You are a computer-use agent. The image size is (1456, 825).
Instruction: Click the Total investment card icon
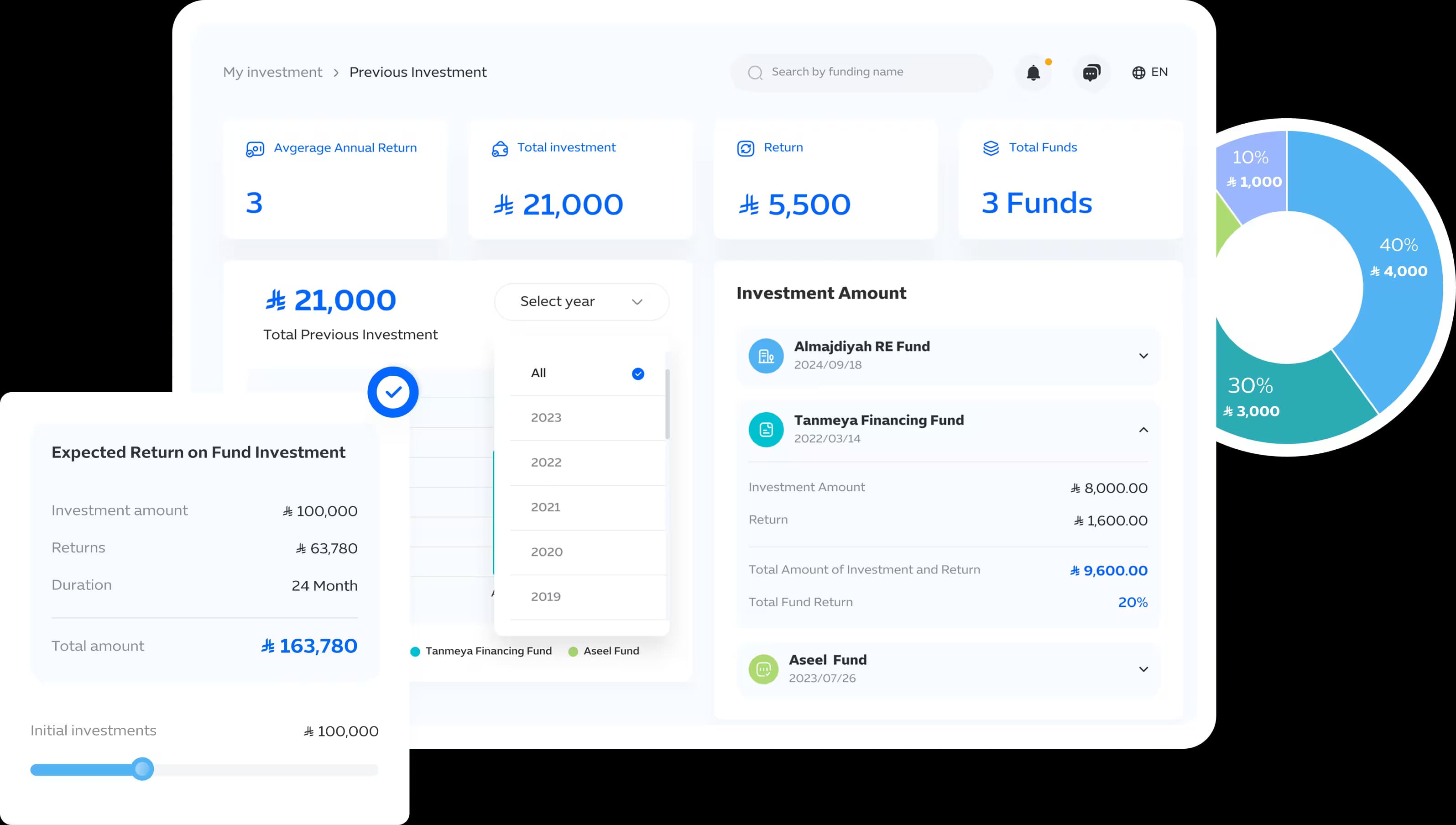[x=500, y=149]
